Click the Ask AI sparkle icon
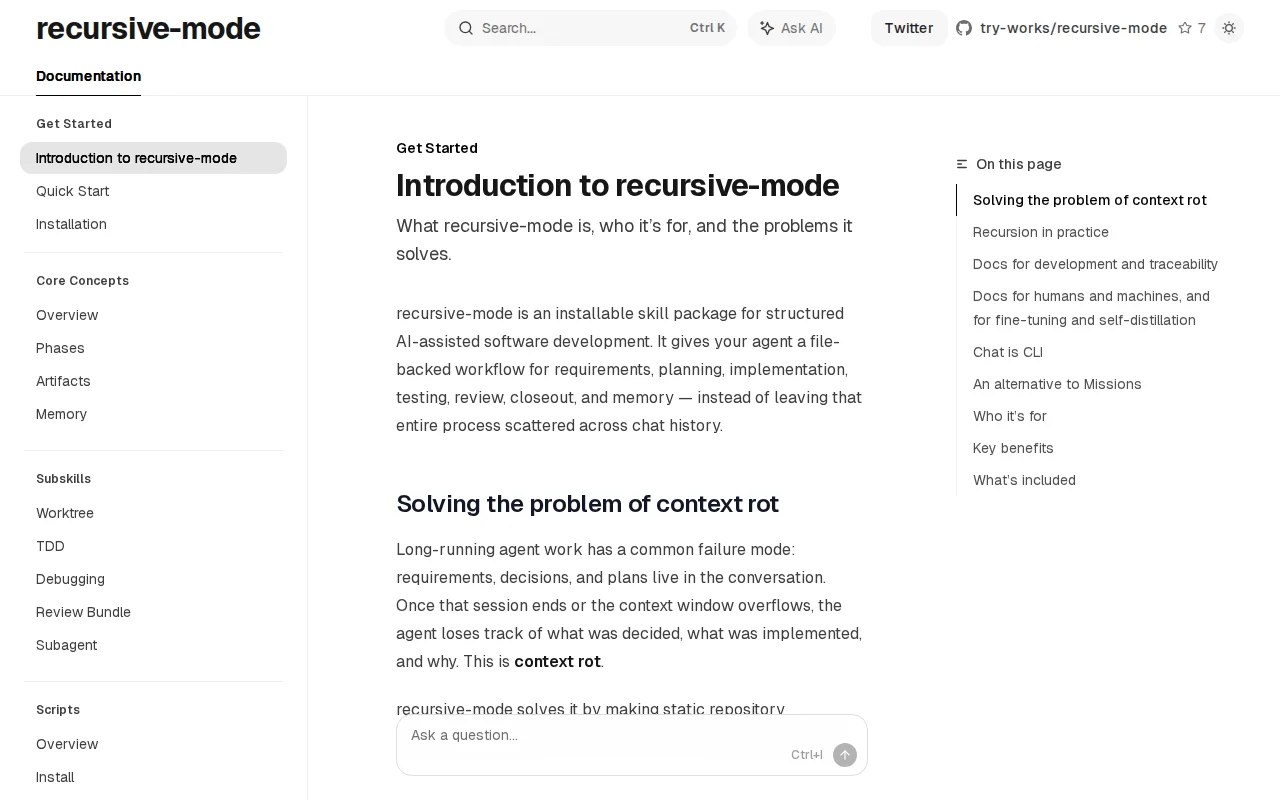The height and width of the screenshot is (800, 1280). tap(767, 28)
